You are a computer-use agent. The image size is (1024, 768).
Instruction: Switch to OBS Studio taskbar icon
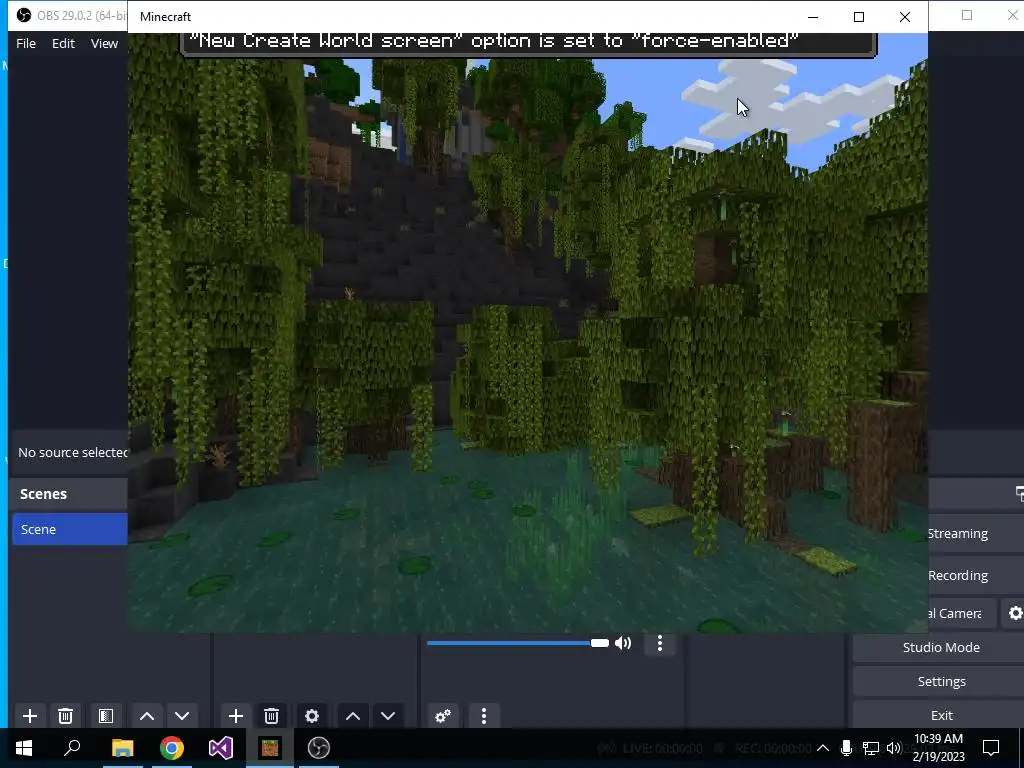tap(319, 748)
